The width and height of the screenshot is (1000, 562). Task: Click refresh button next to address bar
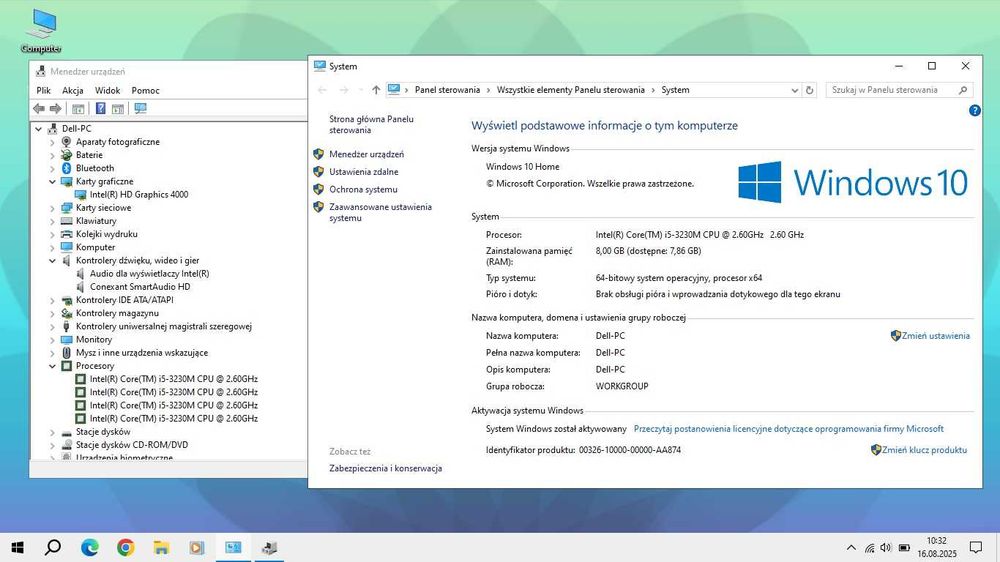point(810,90)
